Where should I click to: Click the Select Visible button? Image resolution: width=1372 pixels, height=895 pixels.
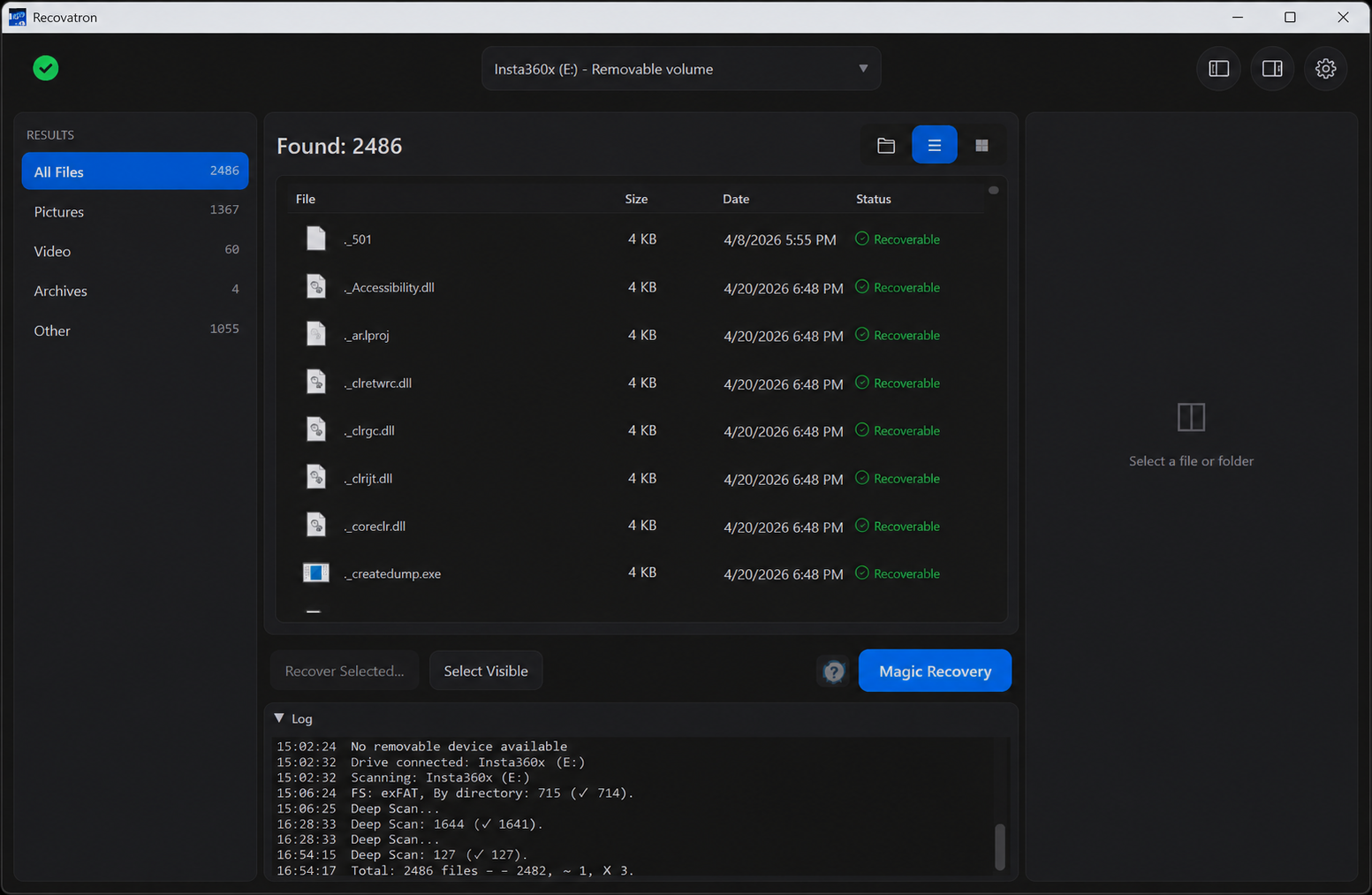click(x=486, y=671)
